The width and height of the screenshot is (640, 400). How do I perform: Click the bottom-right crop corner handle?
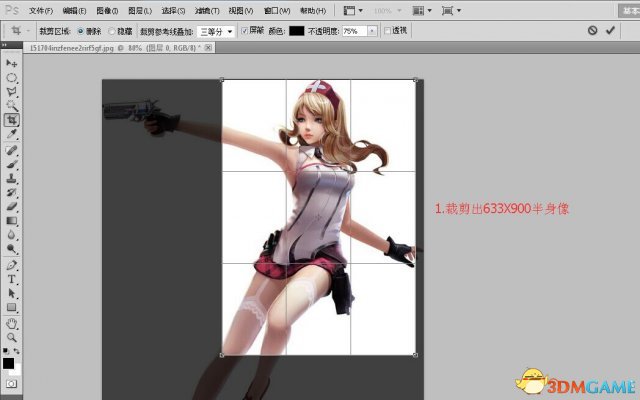point(416,355)
